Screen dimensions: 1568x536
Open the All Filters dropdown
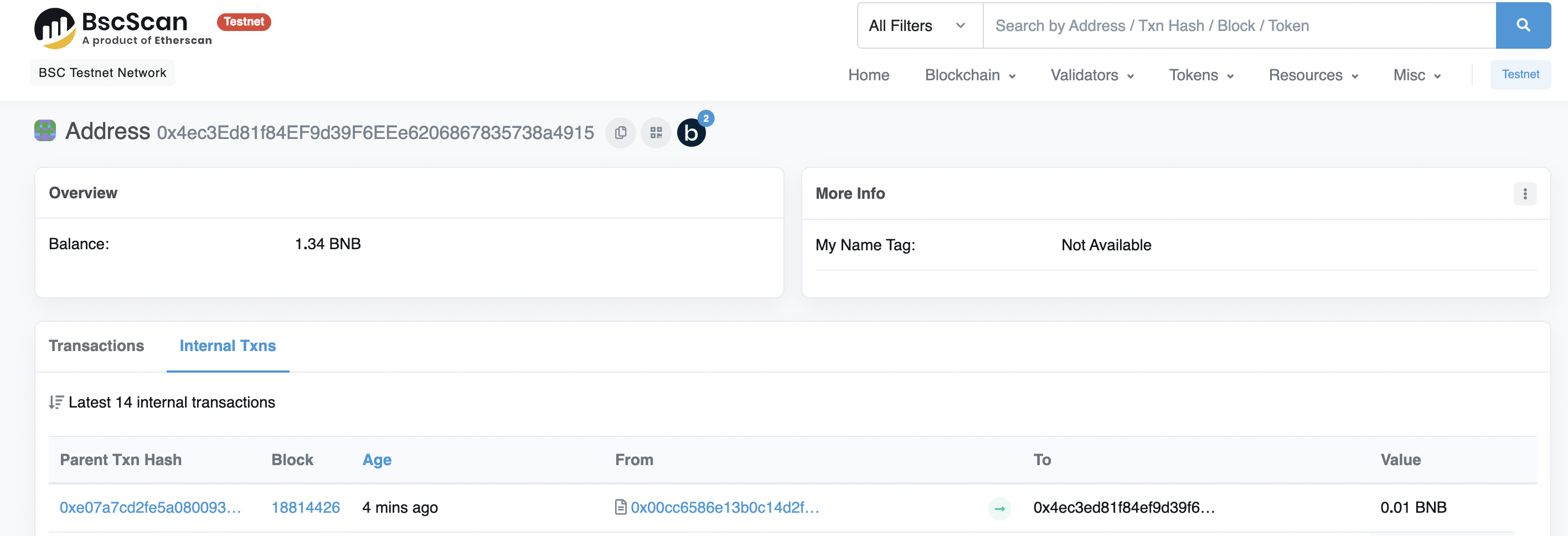click(919, 25)
